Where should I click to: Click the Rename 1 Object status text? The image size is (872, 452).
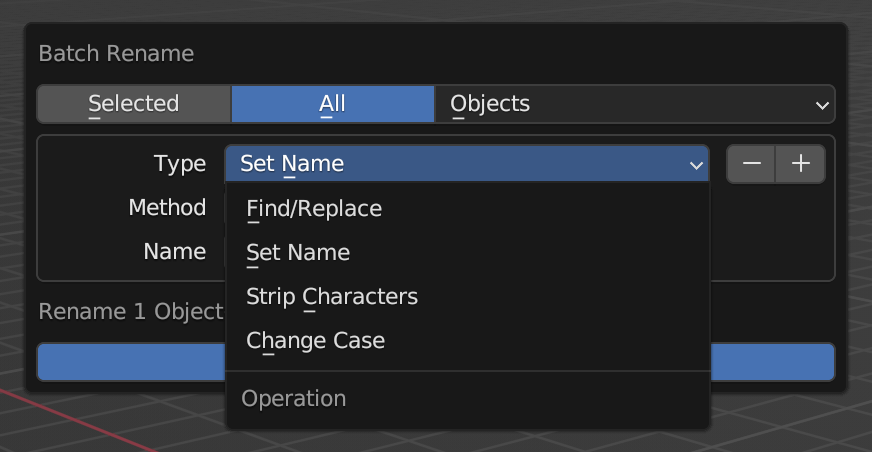tap(130, 311)
